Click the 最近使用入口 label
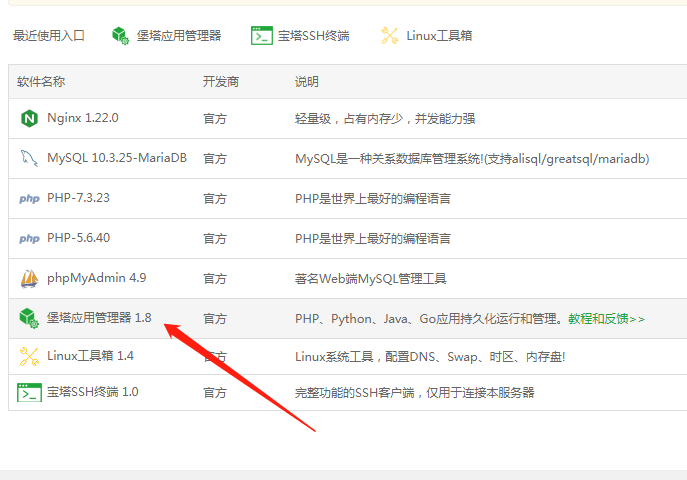 pyautogui.click(x=49, y=35)
